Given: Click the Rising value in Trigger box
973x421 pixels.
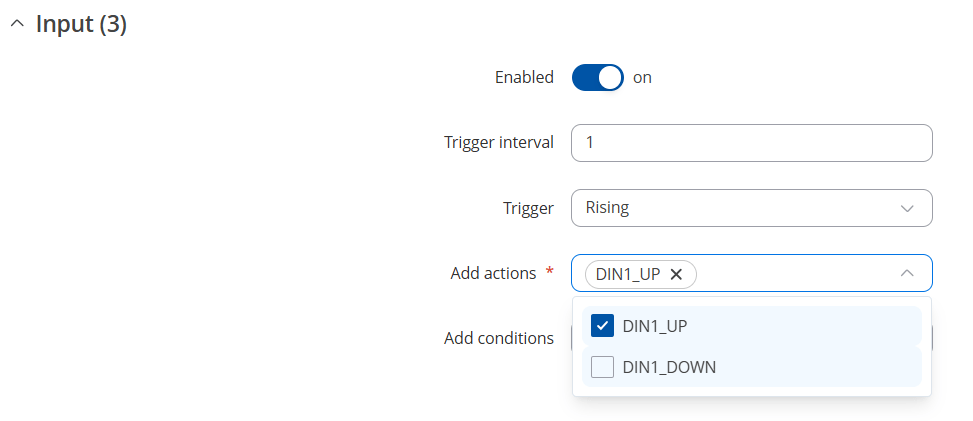Looking at the screenshot, I should click(x=607, y=207).
